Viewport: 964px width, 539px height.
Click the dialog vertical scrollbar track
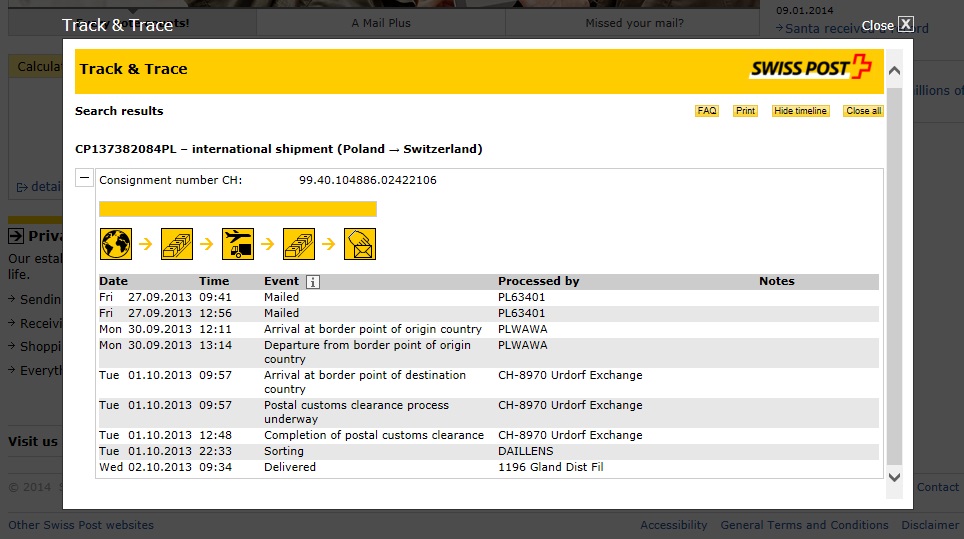(x=895, y=275)
